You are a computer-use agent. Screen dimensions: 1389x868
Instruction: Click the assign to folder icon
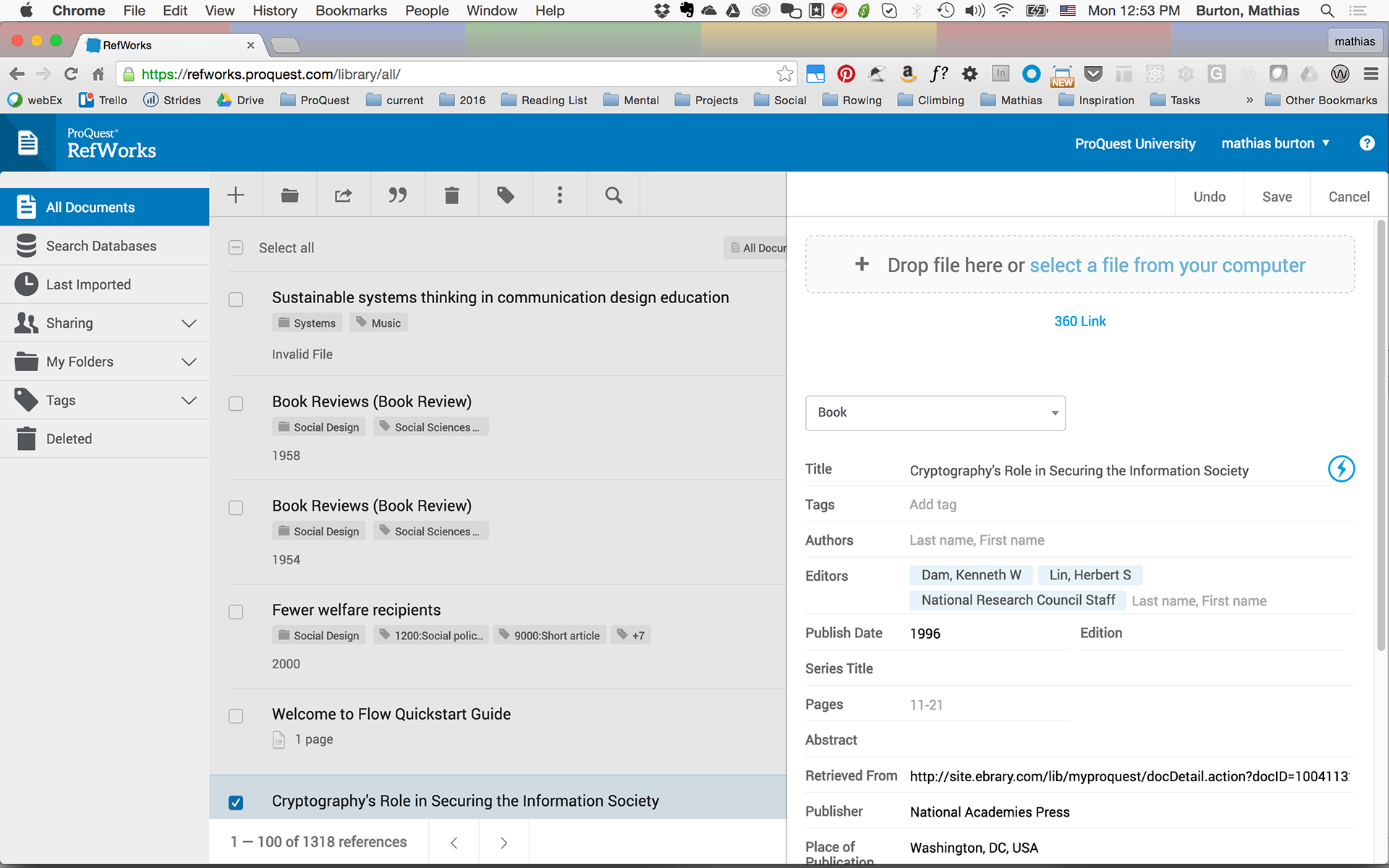(x=289, y=195)
